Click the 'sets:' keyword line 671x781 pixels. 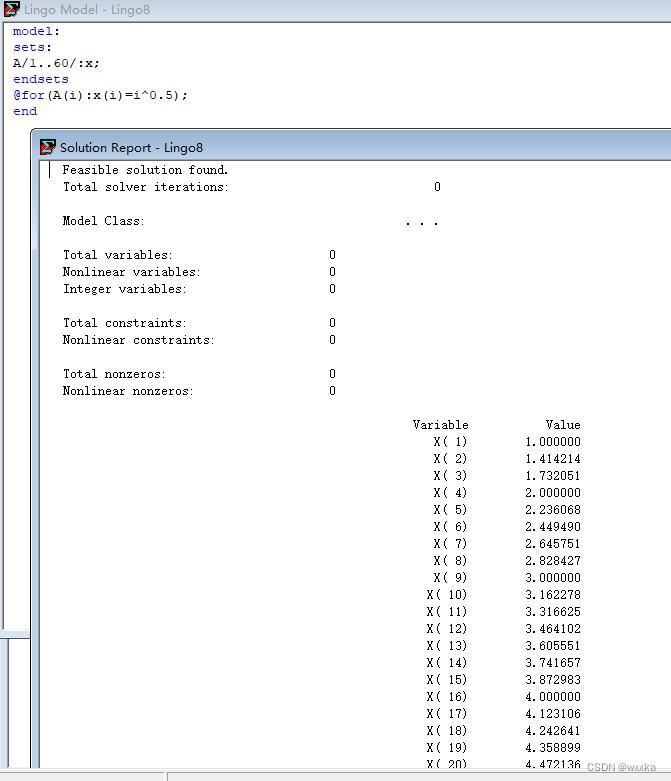32,47
